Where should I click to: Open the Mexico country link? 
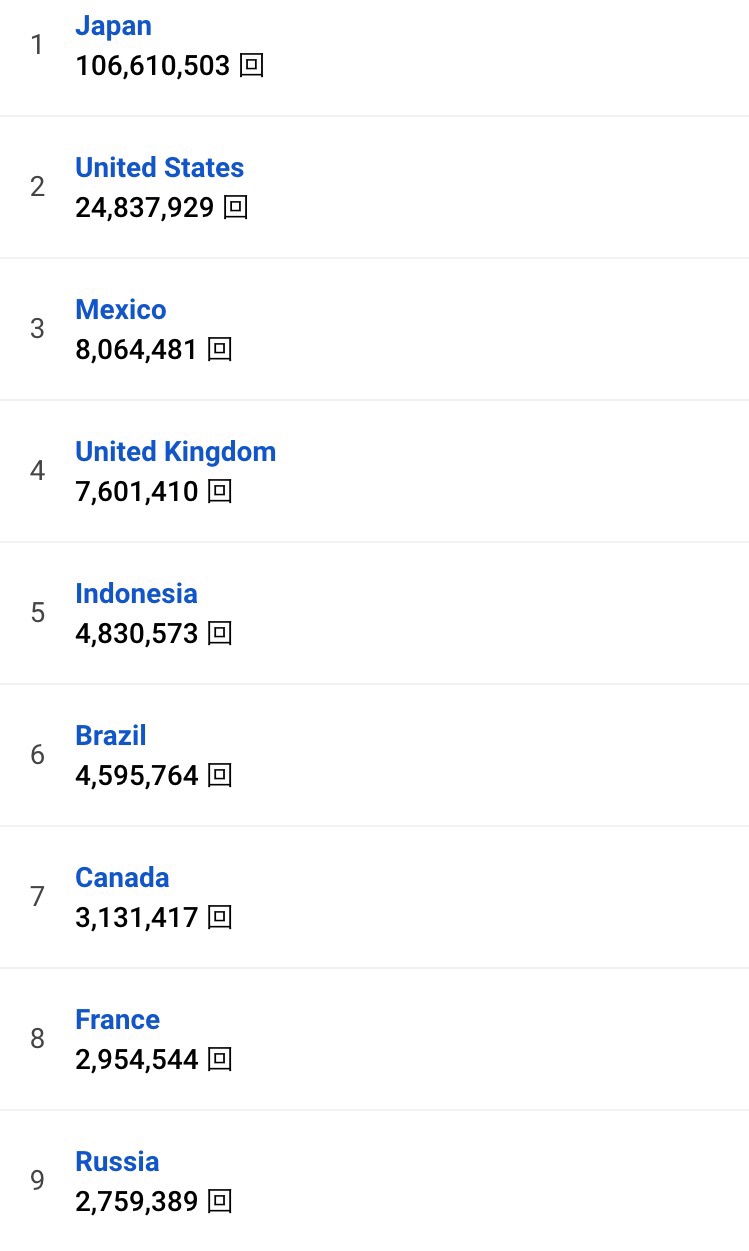click(120, 309)
